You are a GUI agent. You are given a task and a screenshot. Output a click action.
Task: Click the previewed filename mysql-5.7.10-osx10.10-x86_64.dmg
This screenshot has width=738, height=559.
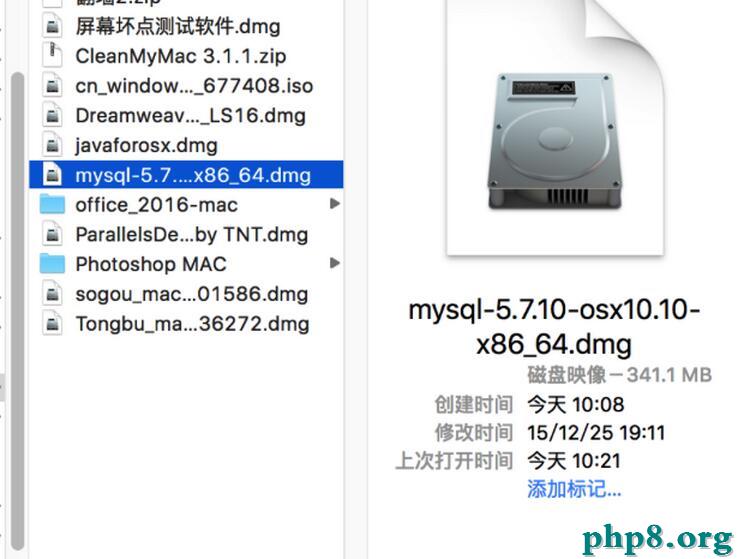point(554,327)
